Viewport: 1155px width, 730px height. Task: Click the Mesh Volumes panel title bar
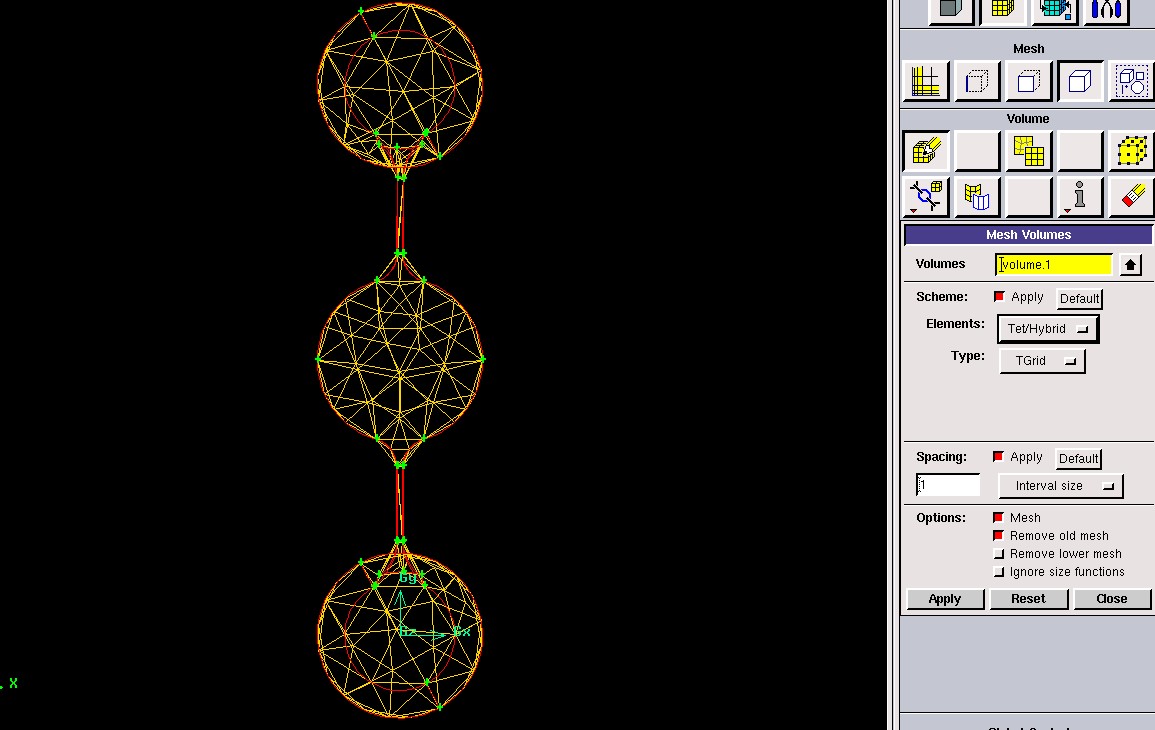(1028, 234)
